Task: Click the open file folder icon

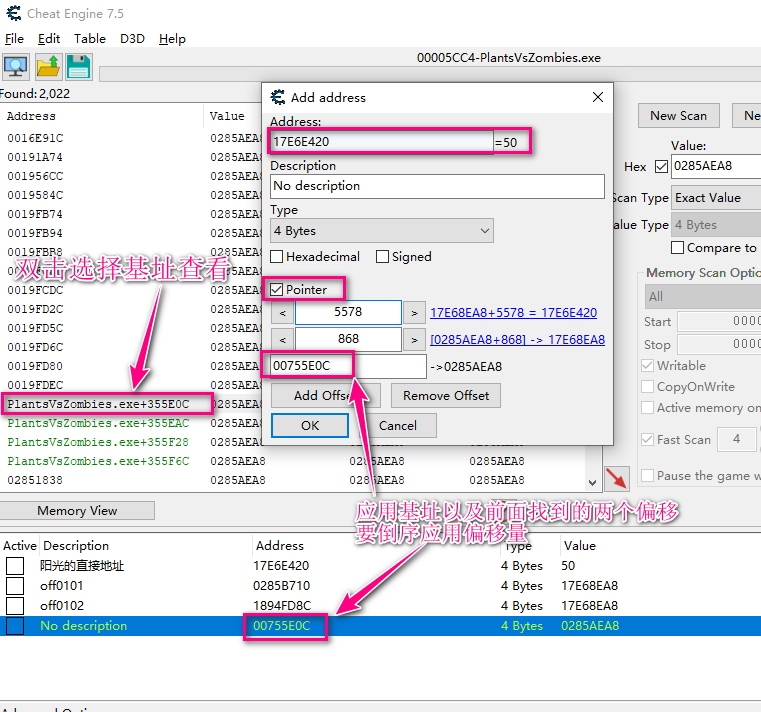Action: point(48,67)
